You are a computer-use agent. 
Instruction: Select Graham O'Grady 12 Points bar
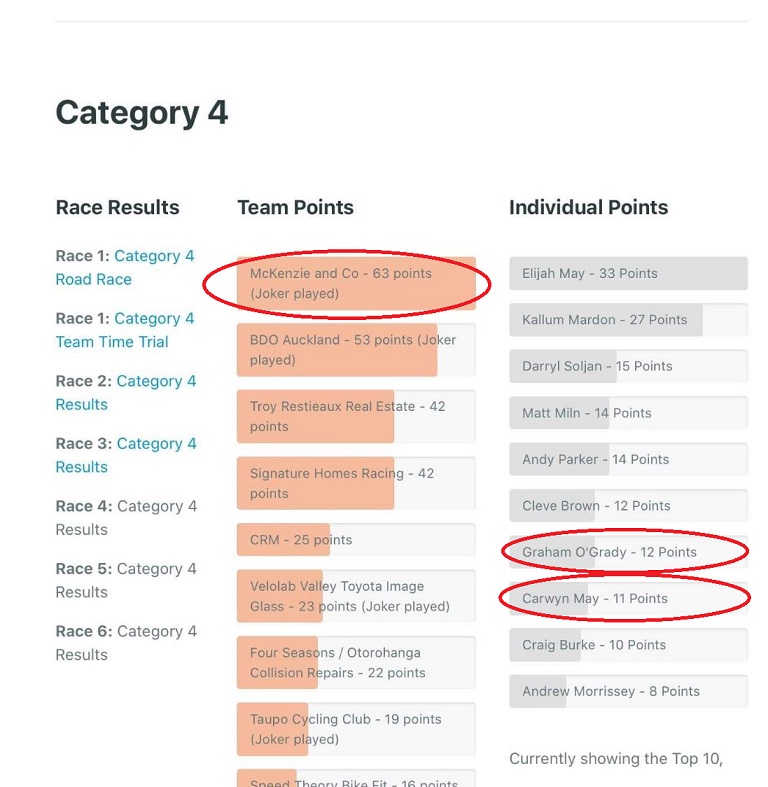[627, 552]
